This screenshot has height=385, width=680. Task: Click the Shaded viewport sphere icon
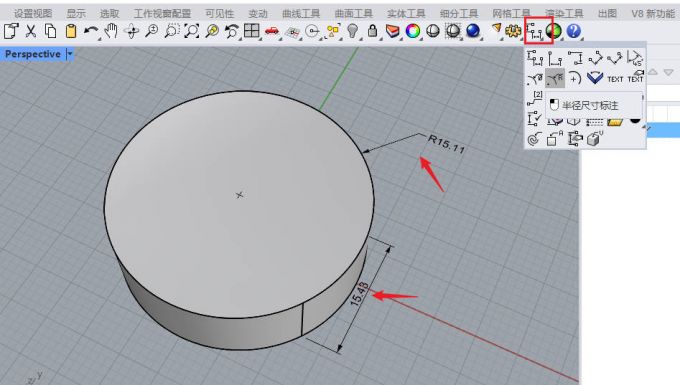click(433, 31)
